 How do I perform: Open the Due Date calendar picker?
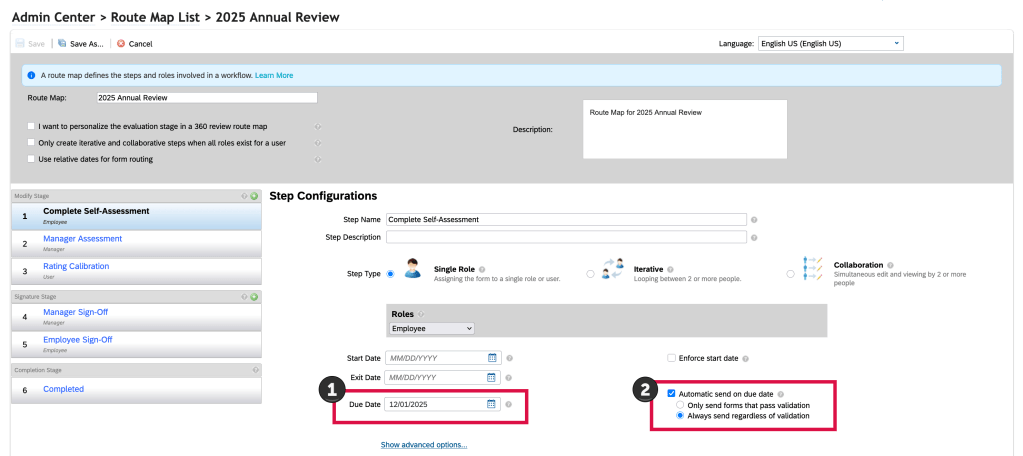tap(492, 404)
